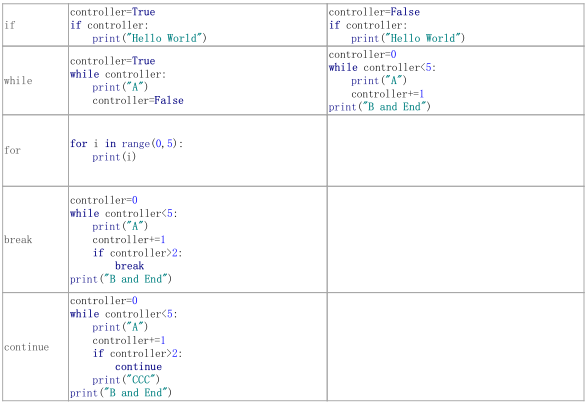The height and width of the screenshot is (405, 587).
Task: Click the "break" row label cell
Action: pyautogui.click(x=35, y=240)
